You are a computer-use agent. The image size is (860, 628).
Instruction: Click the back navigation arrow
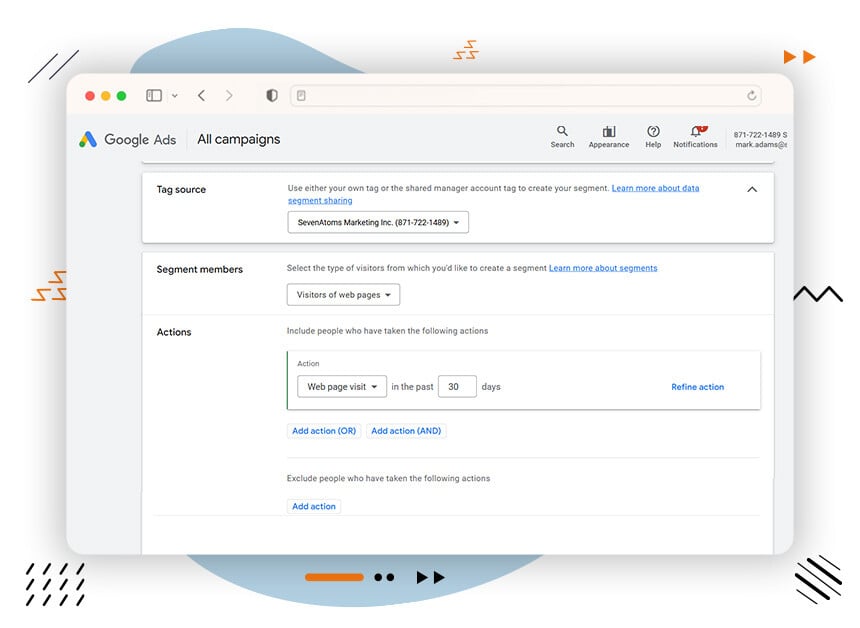click(x=200, y=95)
